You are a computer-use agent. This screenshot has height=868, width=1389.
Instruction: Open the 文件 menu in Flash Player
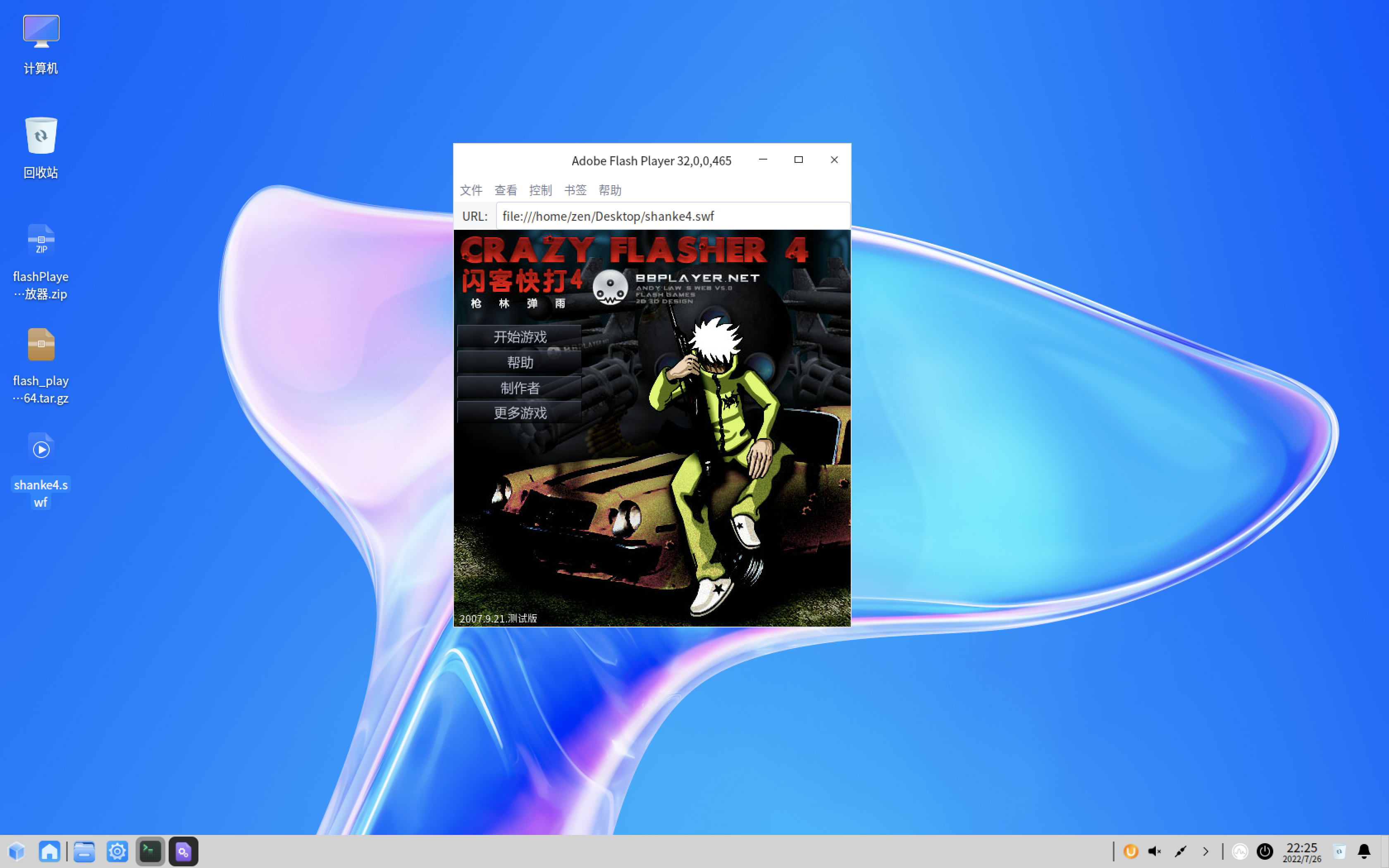click(471, 190)
